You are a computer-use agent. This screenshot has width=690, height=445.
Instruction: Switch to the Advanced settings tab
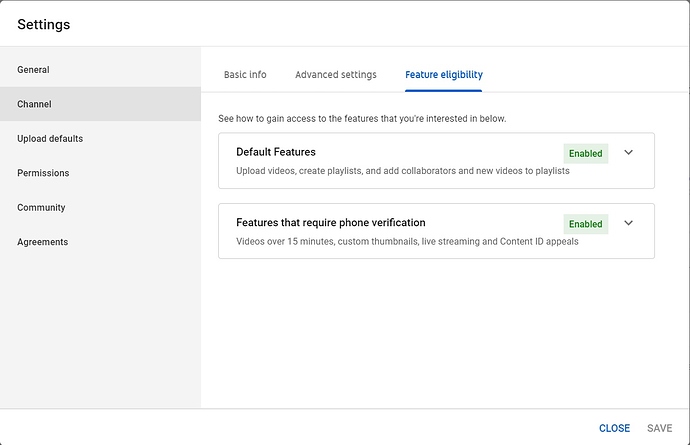pos(336,75)
